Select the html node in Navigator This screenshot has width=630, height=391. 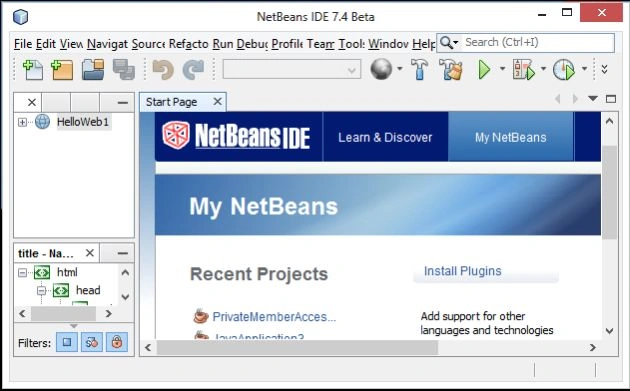pyautogui.click(x=67, y=272)
